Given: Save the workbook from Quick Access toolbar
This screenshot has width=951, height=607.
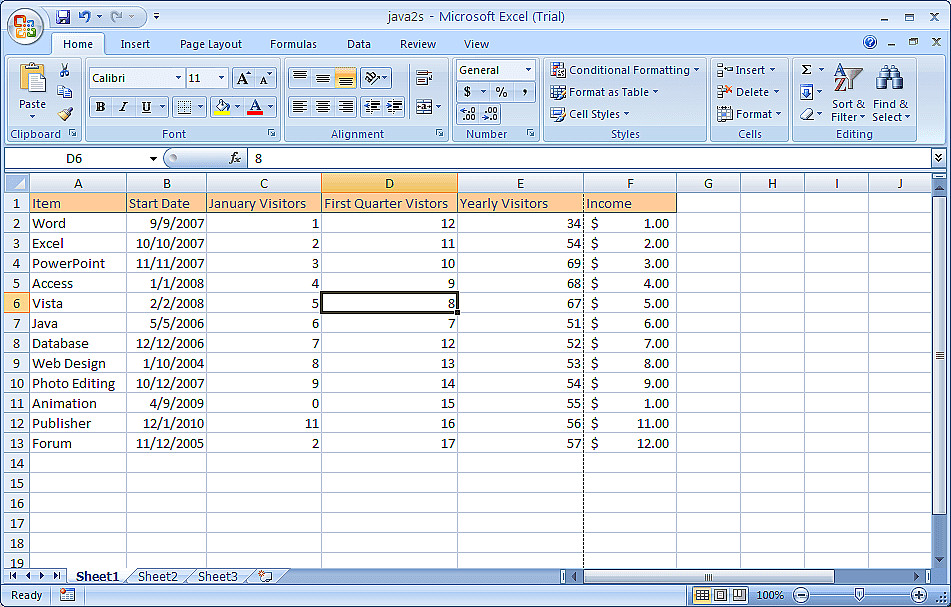Looking at the screenshot, I should click(x=63, y=17).
